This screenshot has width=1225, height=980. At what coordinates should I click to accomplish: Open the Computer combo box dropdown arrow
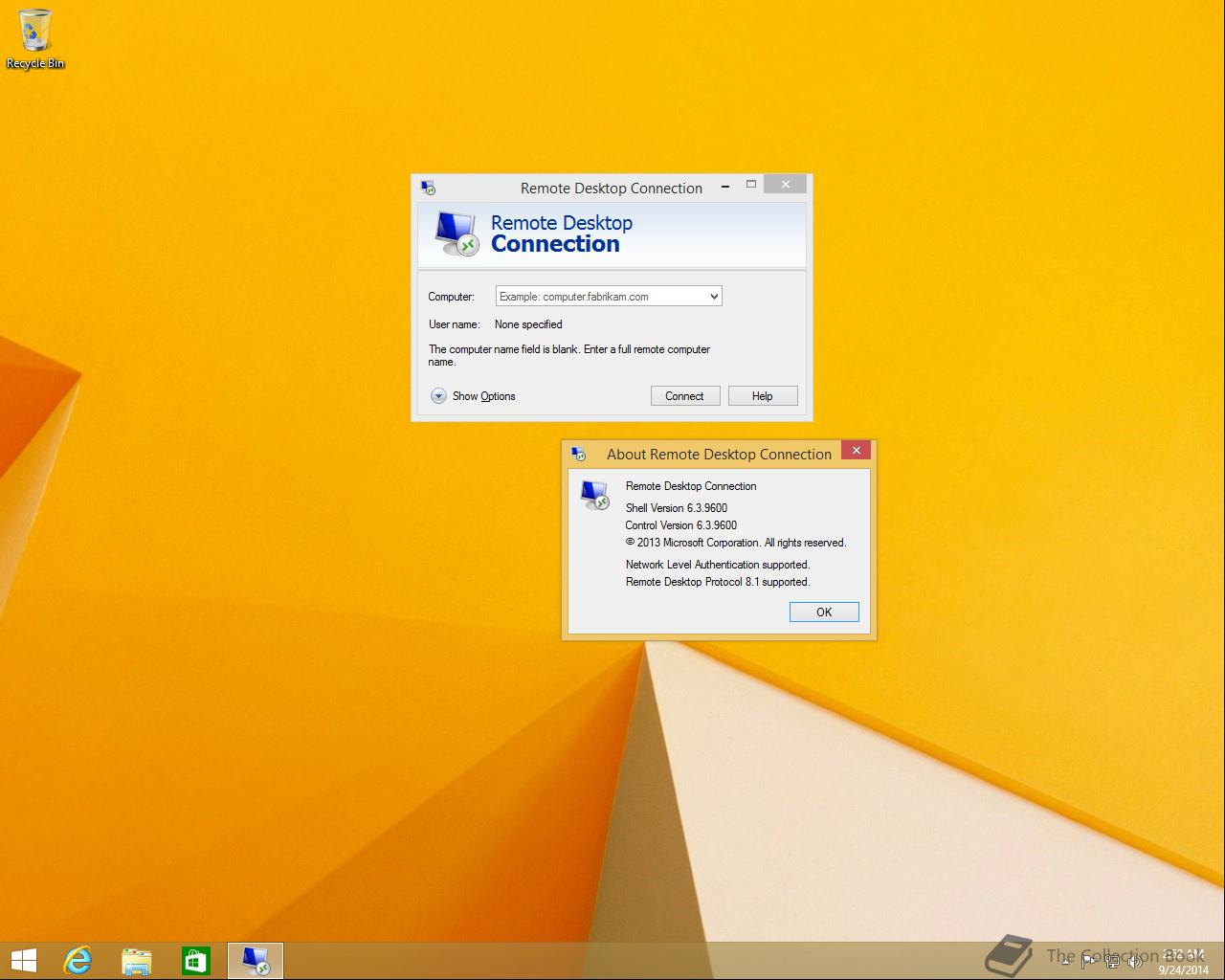tap(713, 297)
